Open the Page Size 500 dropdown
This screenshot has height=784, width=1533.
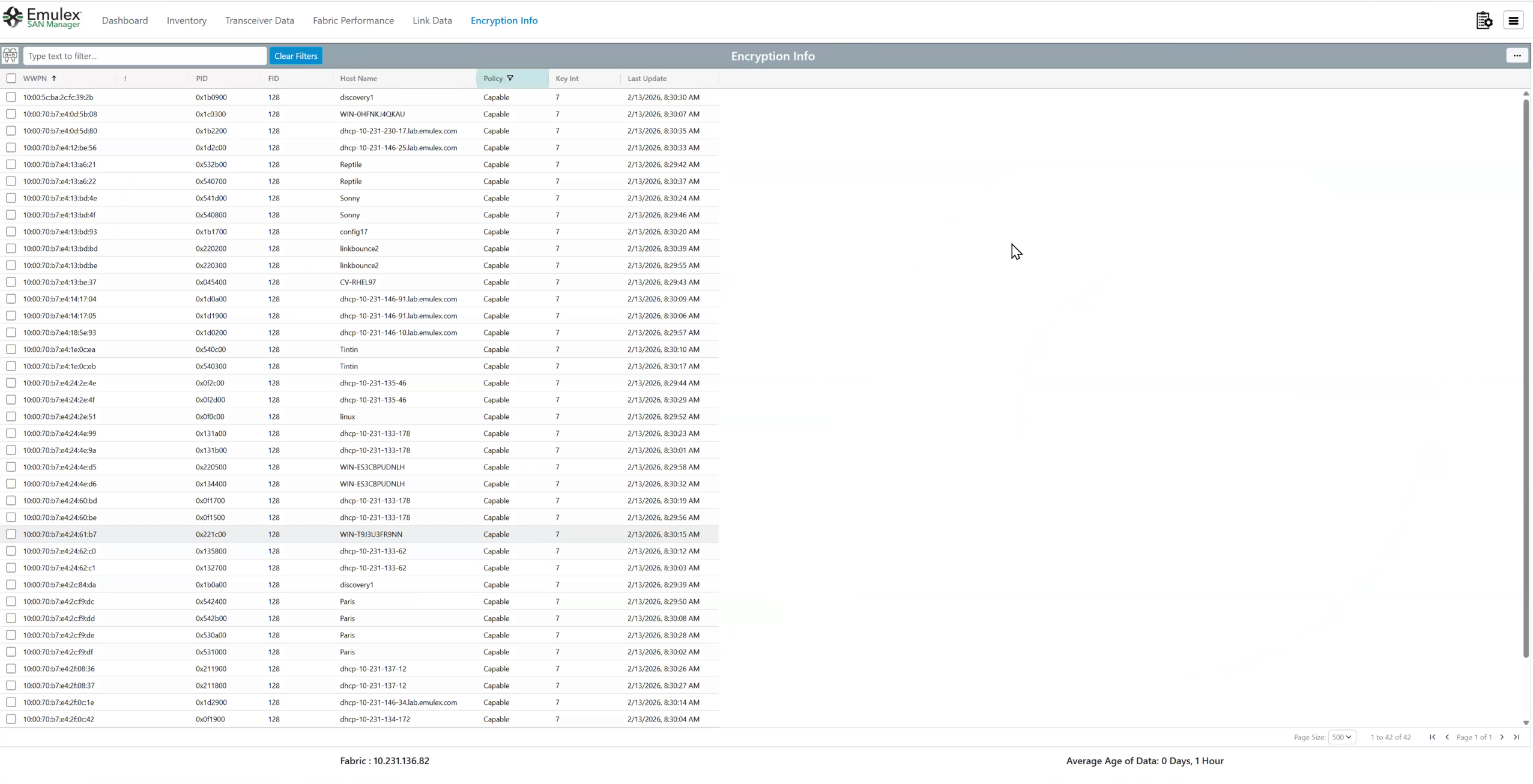[1341, 737]
